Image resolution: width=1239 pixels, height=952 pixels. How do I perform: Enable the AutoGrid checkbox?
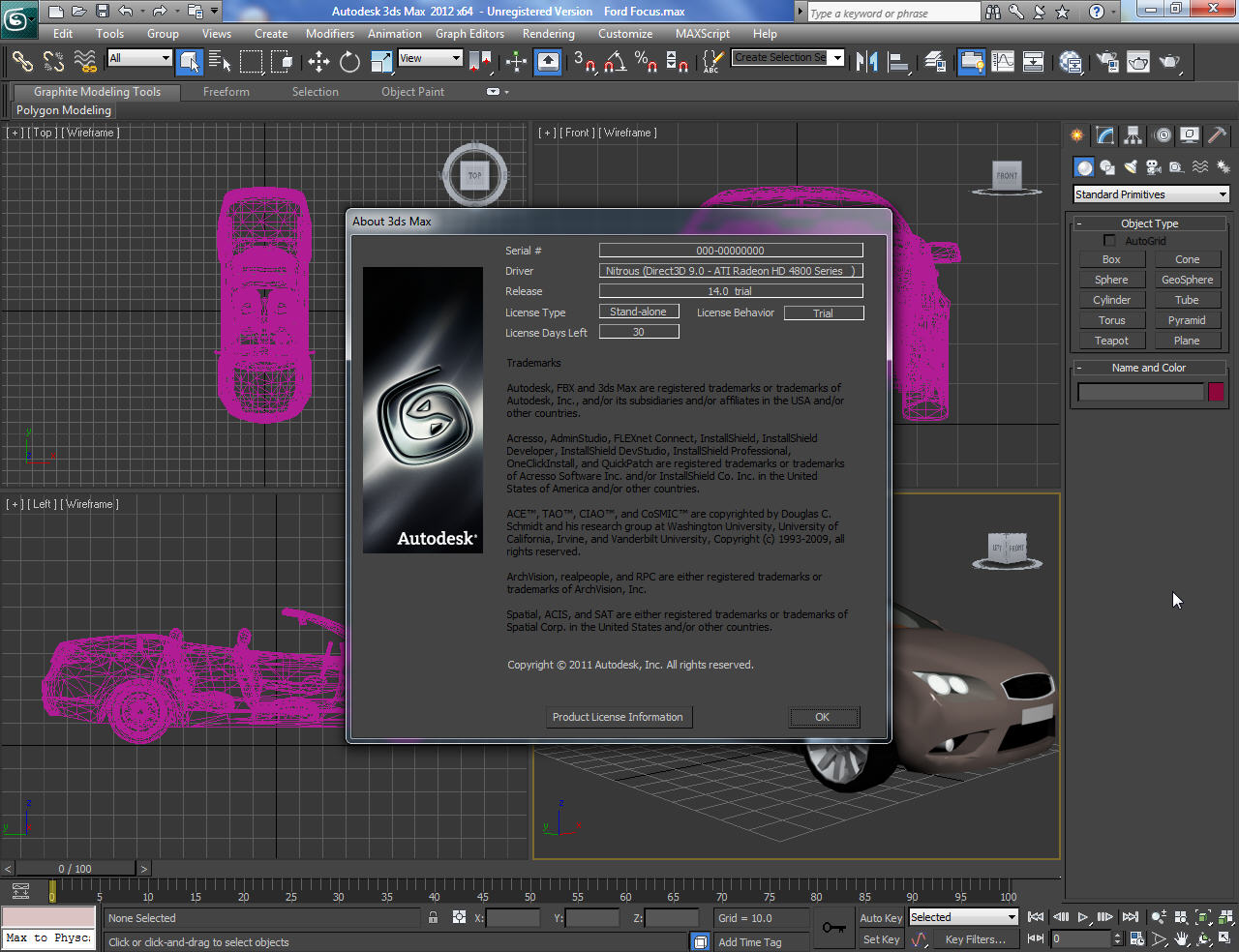(1109, 241)
